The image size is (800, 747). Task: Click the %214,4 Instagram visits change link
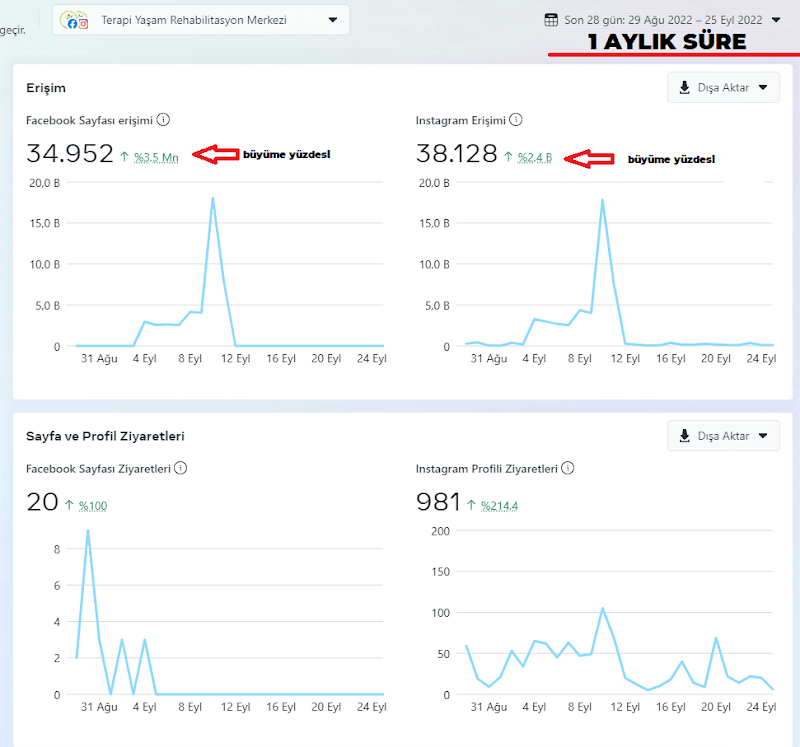(499, 506)
